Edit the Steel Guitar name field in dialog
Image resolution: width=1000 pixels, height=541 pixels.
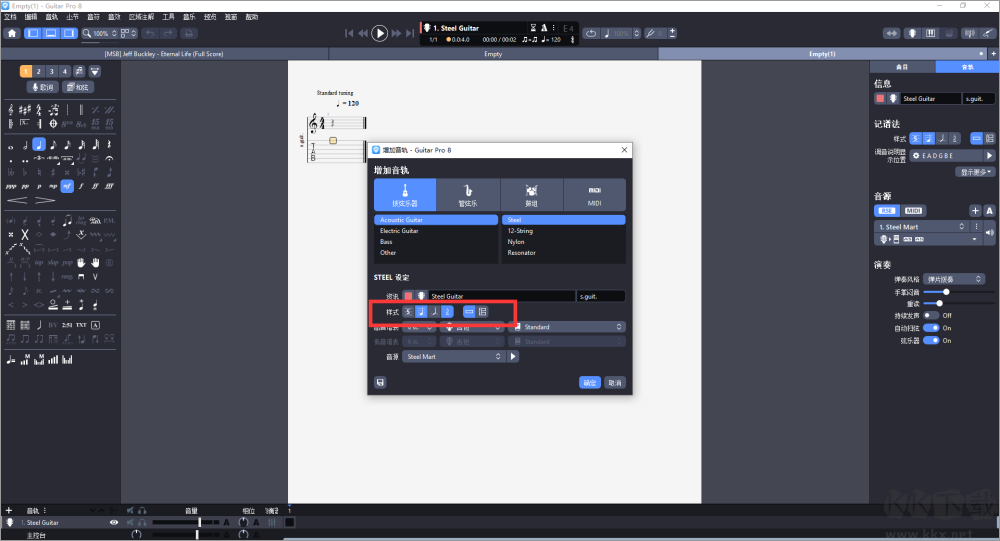501,296
